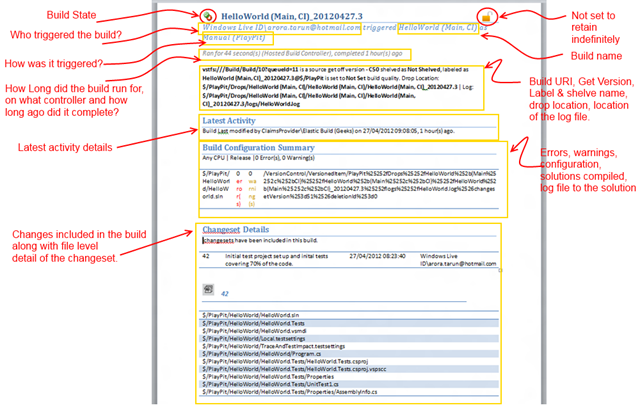Select the Local.testsettings file row
This screenshot has height=405, width=640.
tap(349, 338)
